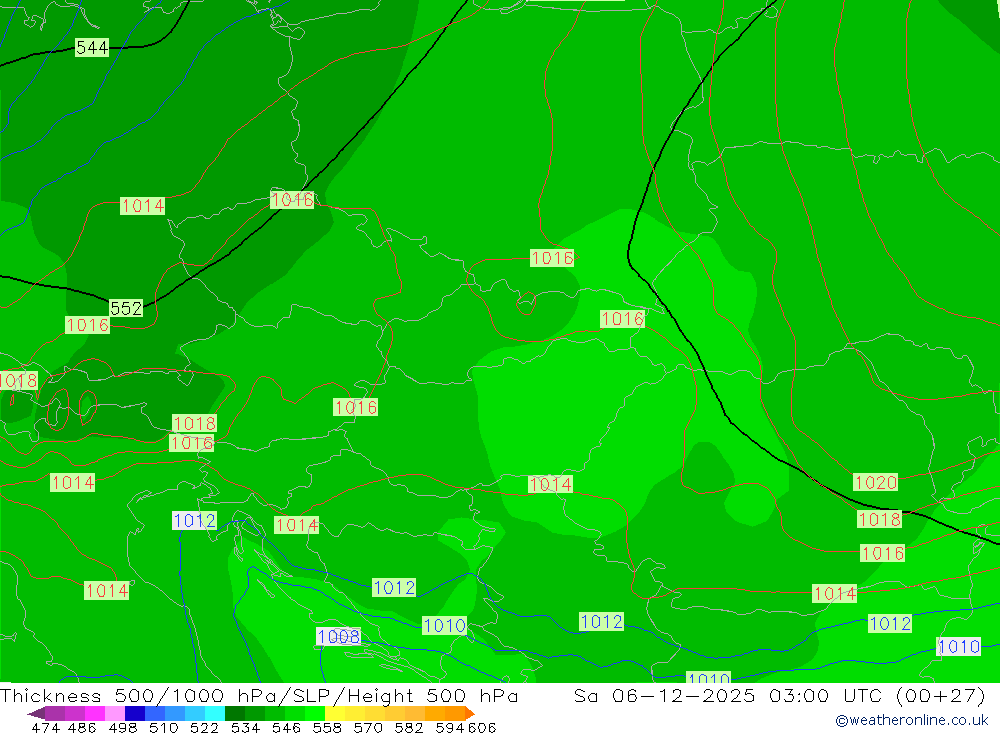The width and height of the screenshot is (1000, 733).
Task: Click the light pink legend swatch at 498
Action: pos(115,713)
